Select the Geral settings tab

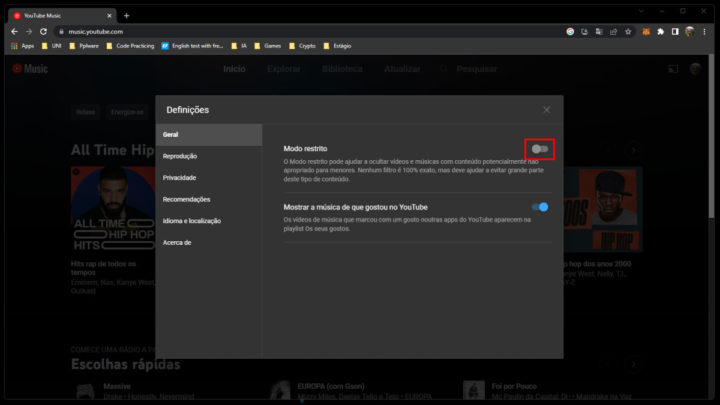pyautogui.click(x=209, y=135)
